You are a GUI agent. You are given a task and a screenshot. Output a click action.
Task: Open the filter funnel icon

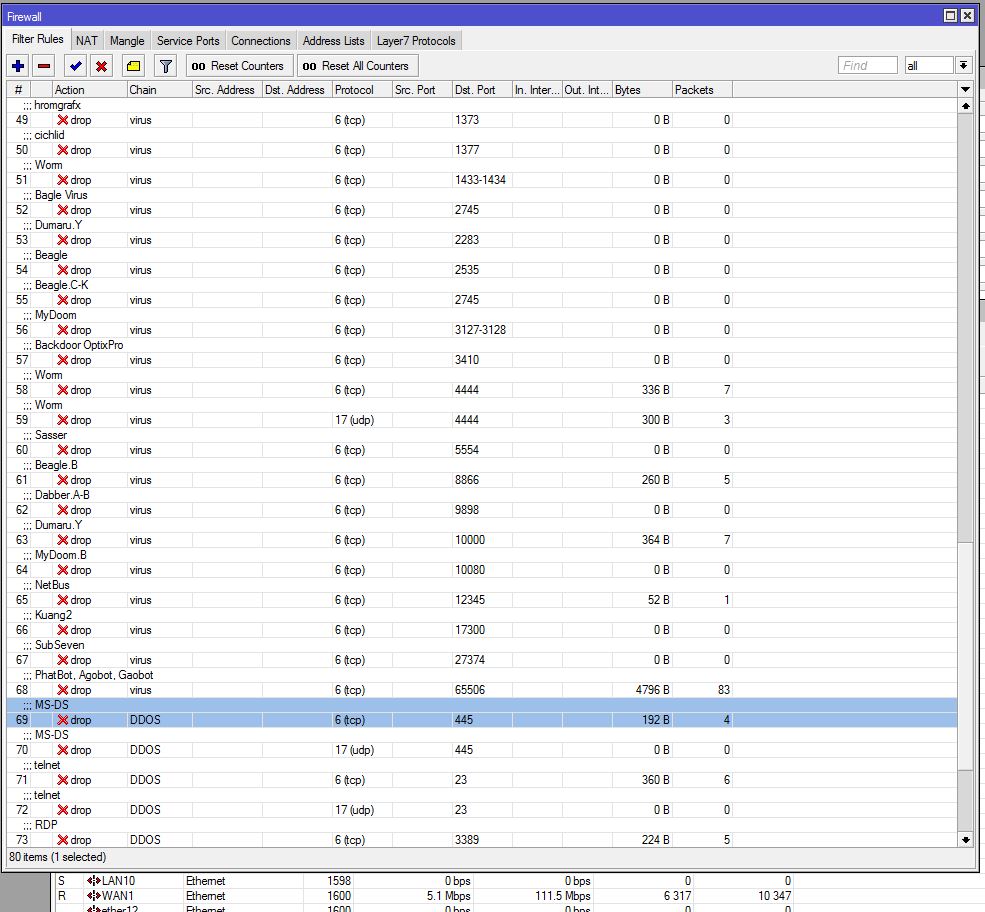click(x=165, y=65)
